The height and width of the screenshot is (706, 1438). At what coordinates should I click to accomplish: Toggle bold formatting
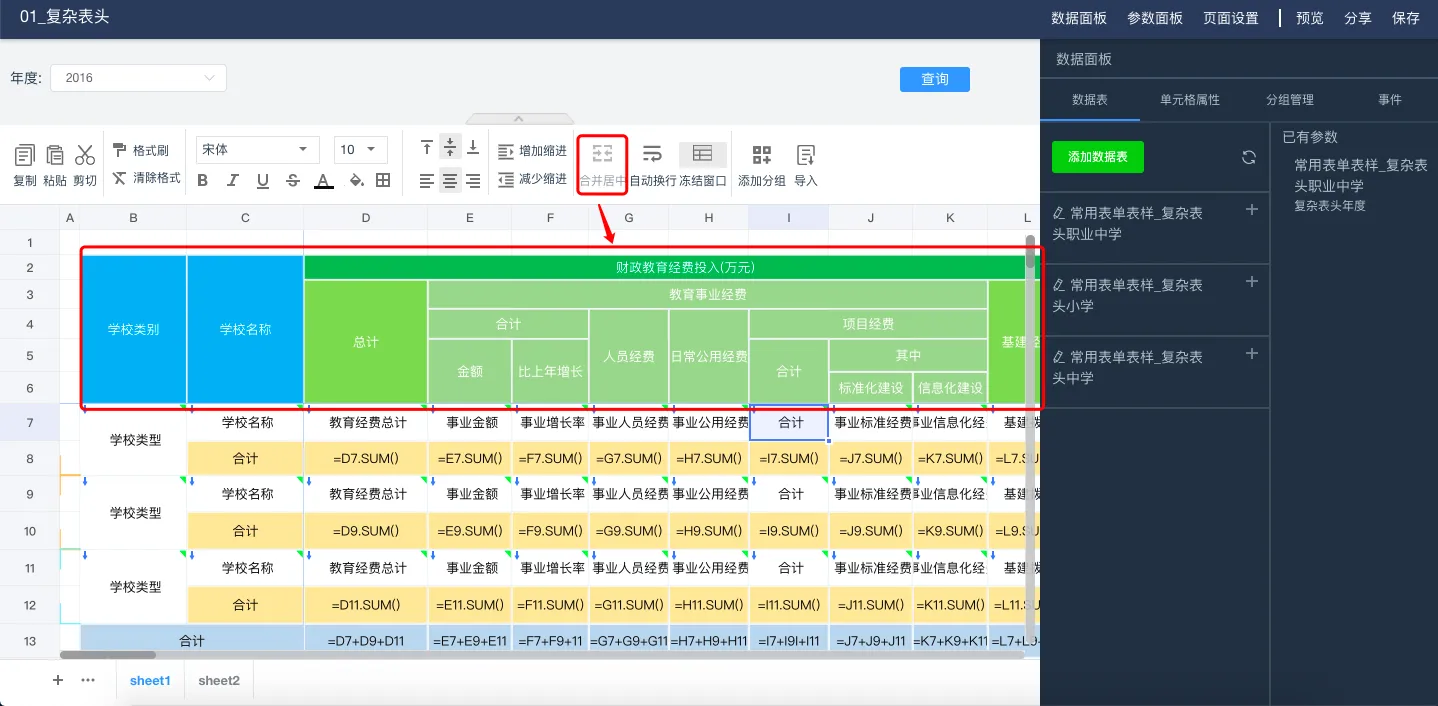click(203, 181)
